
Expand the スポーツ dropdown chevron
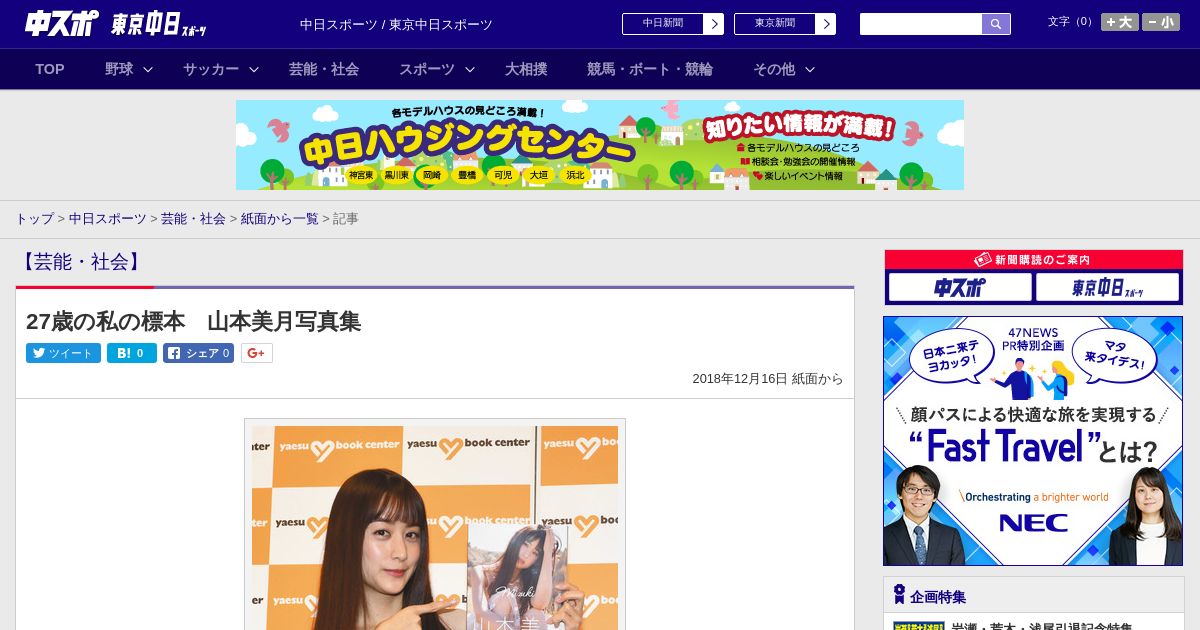[x=470, y=69]
